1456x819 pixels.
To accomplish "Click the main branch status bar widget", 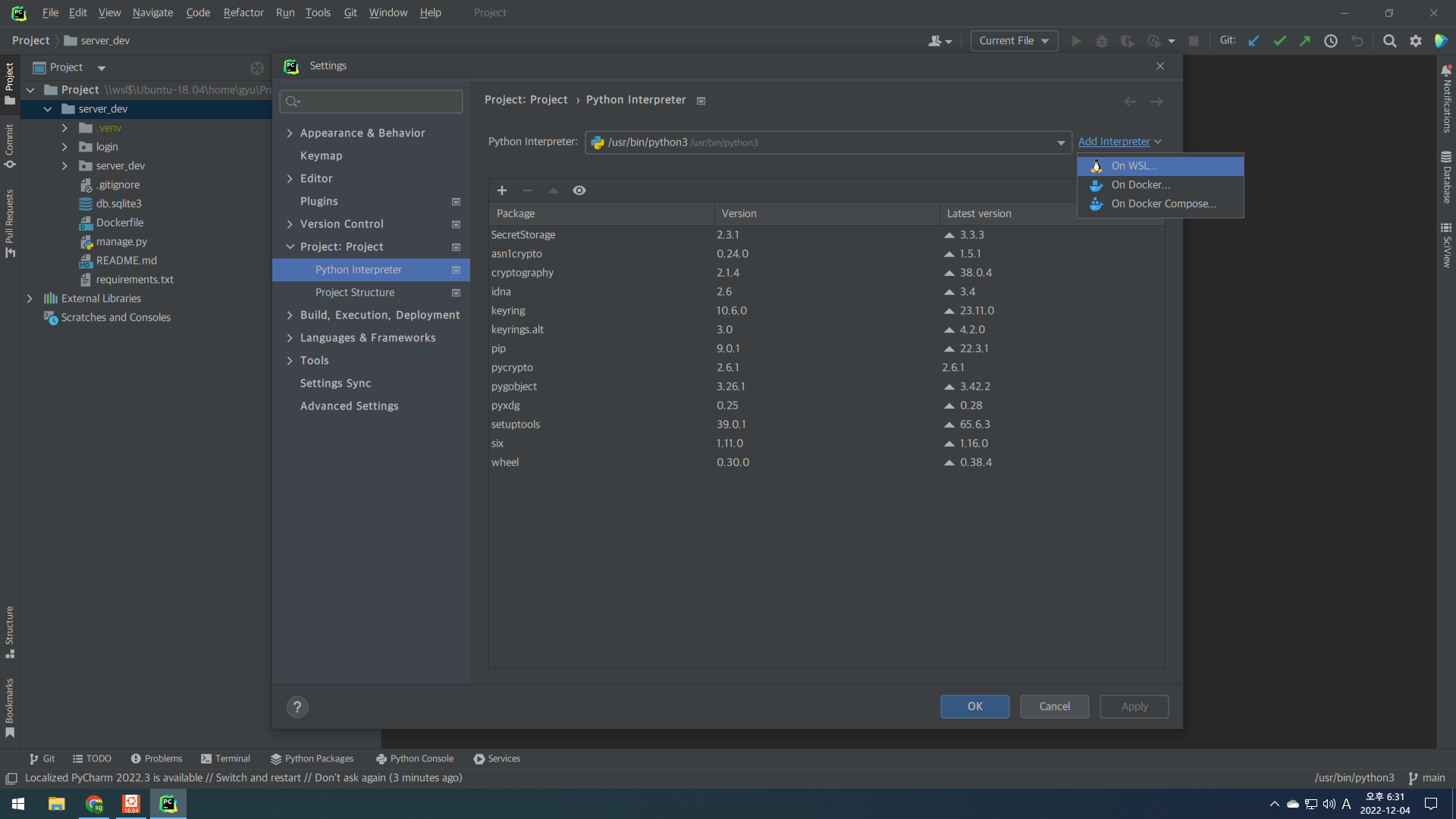I will pyautogui.click(x=1426, y=778).
